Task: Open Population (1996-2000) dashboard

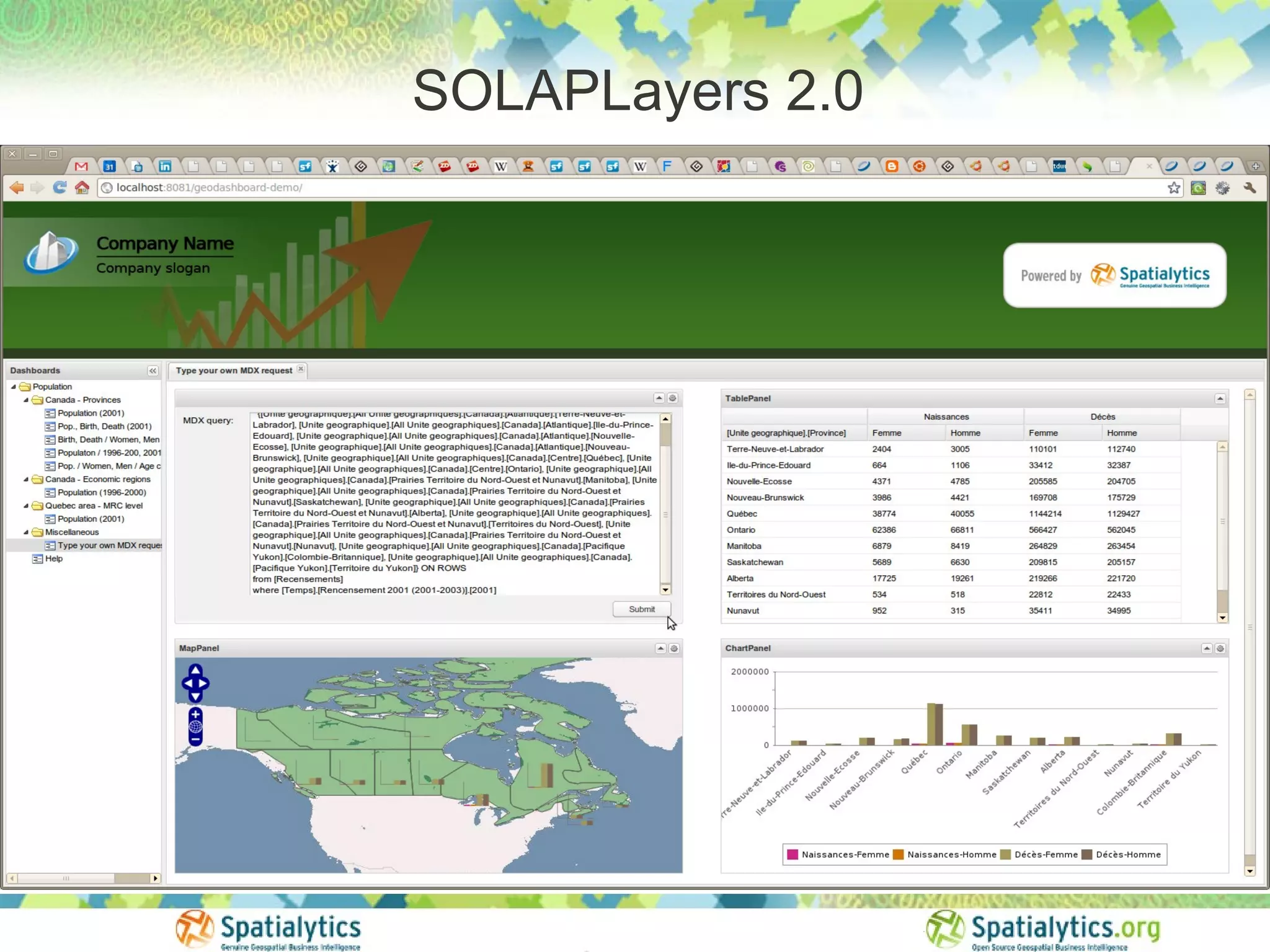Action: click(x=102, y=493)
